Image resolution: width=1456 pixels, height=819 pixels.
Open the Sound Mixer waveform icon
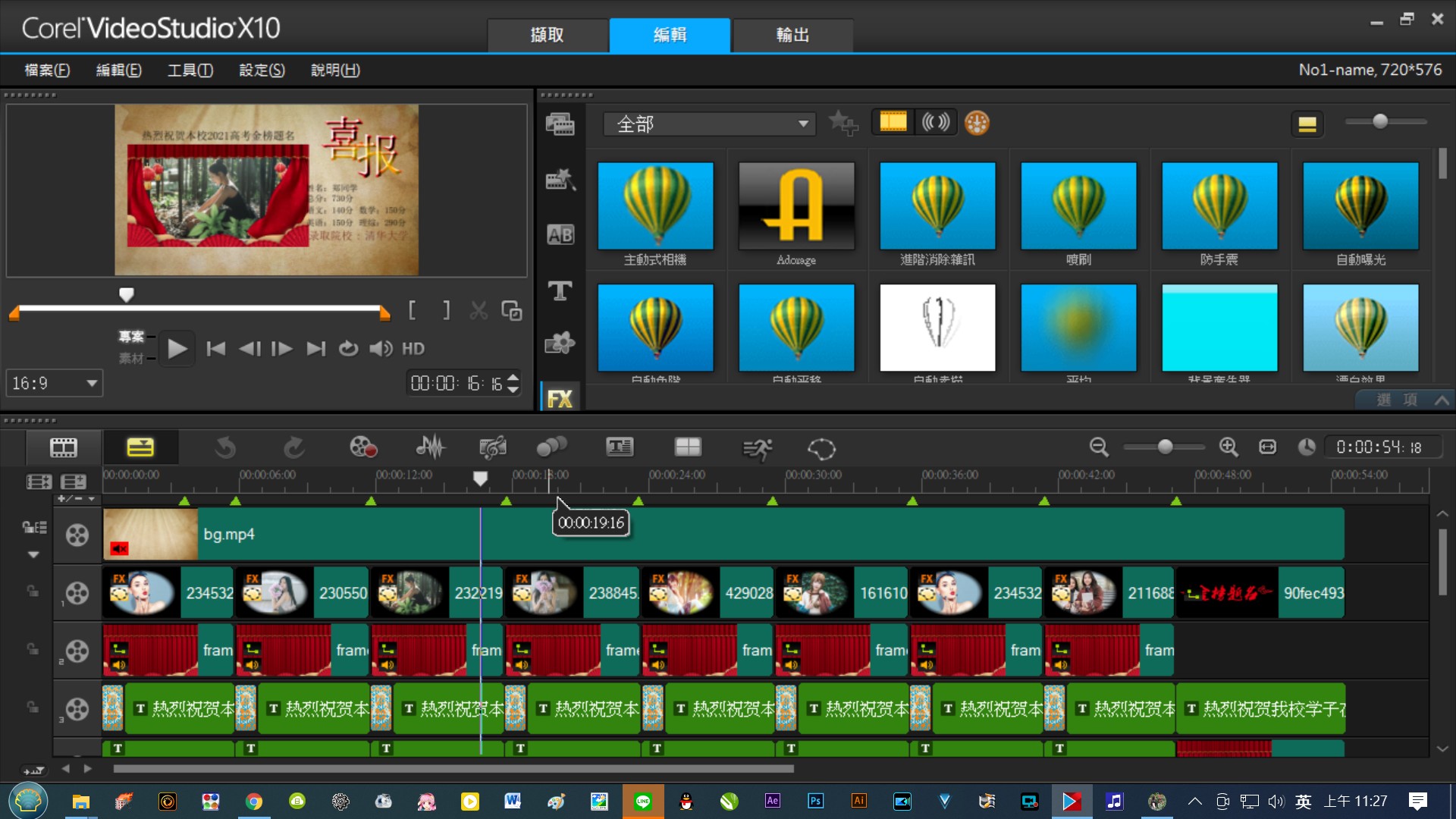tap(431, 447)
